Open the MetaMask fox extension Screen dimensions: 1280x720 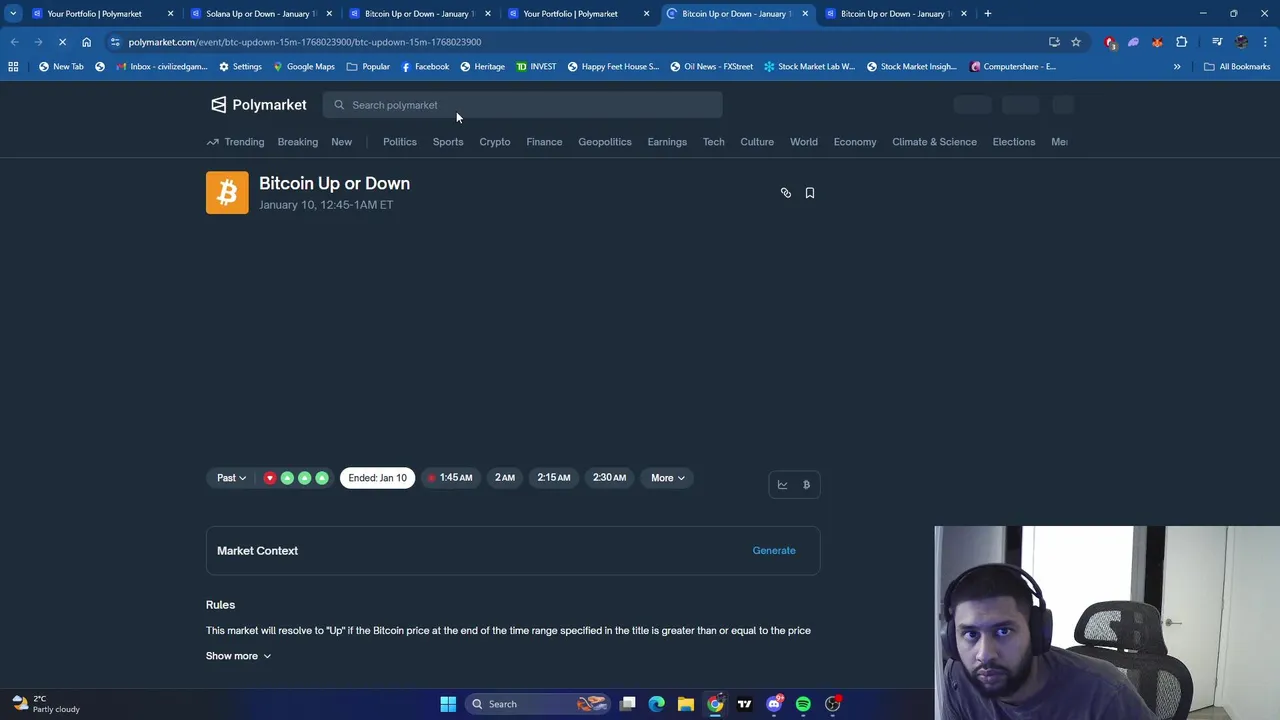click(x=1157, y=42)
